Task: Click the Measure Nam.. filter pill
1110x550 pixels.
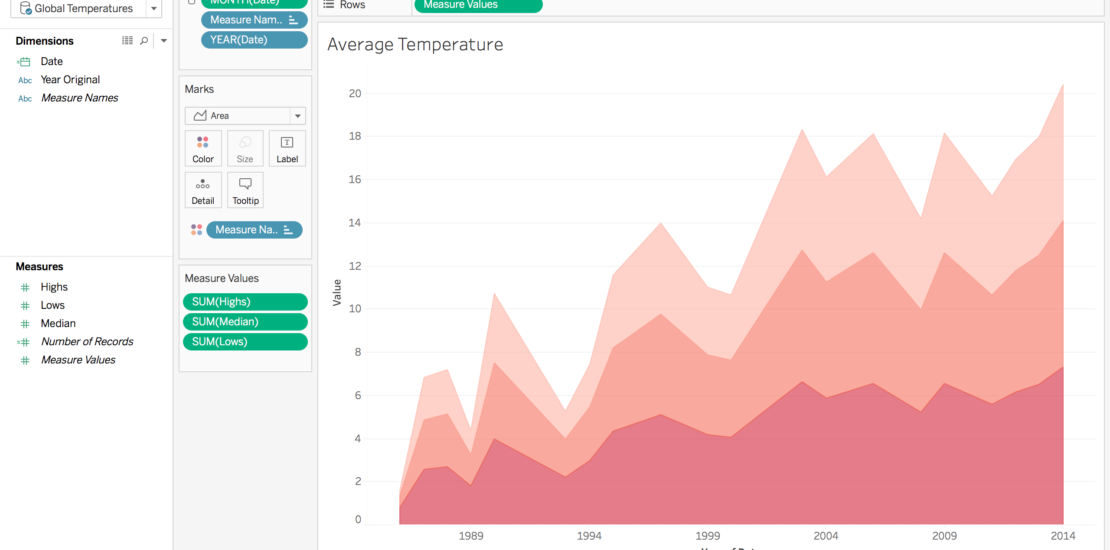Action: point(254,20)
